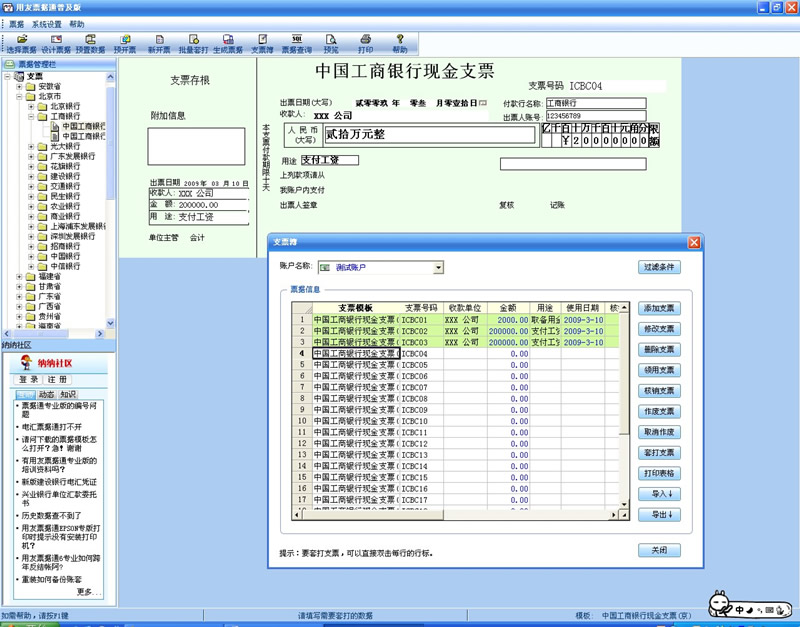Open the 票据 menu
This screenshot has width=800, height=627.
pos(17,24)
